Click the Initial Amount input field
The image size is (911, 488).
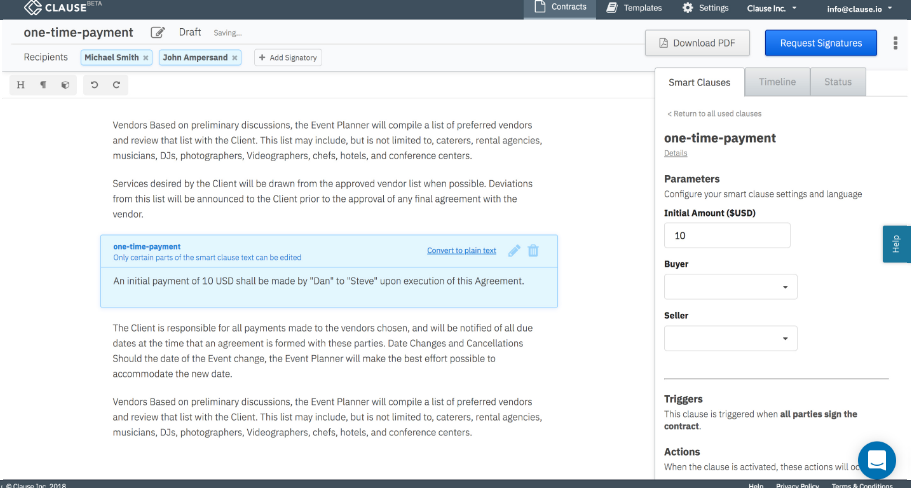(727, 236)
